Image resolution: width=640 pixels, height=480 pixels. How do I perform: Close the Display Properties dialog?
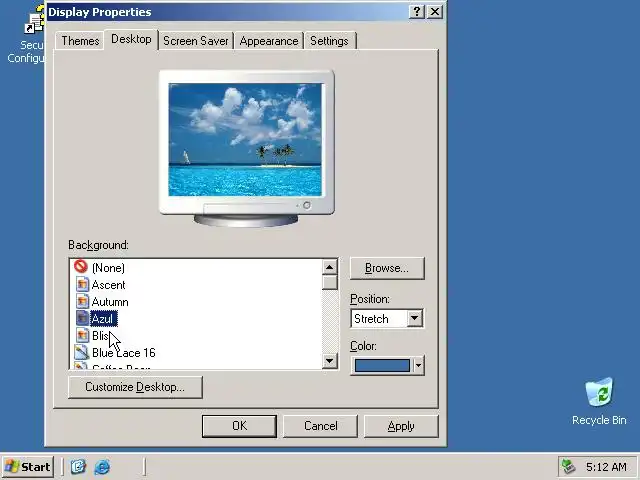click(x=435, y=11)
